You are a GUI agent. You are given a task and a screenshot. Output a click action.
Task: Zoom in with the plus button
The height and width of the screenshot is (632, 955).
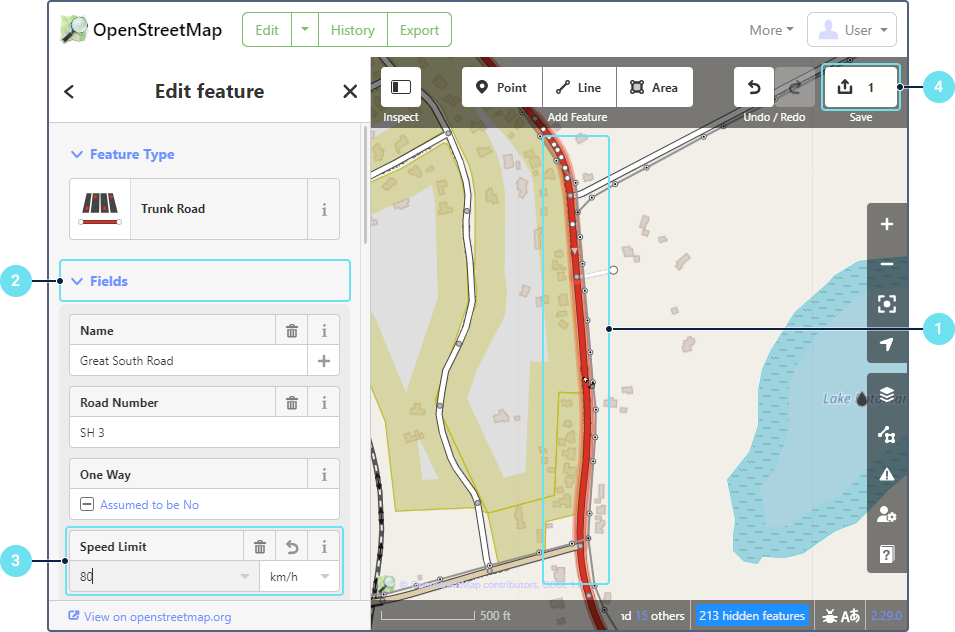click(886, 225)
